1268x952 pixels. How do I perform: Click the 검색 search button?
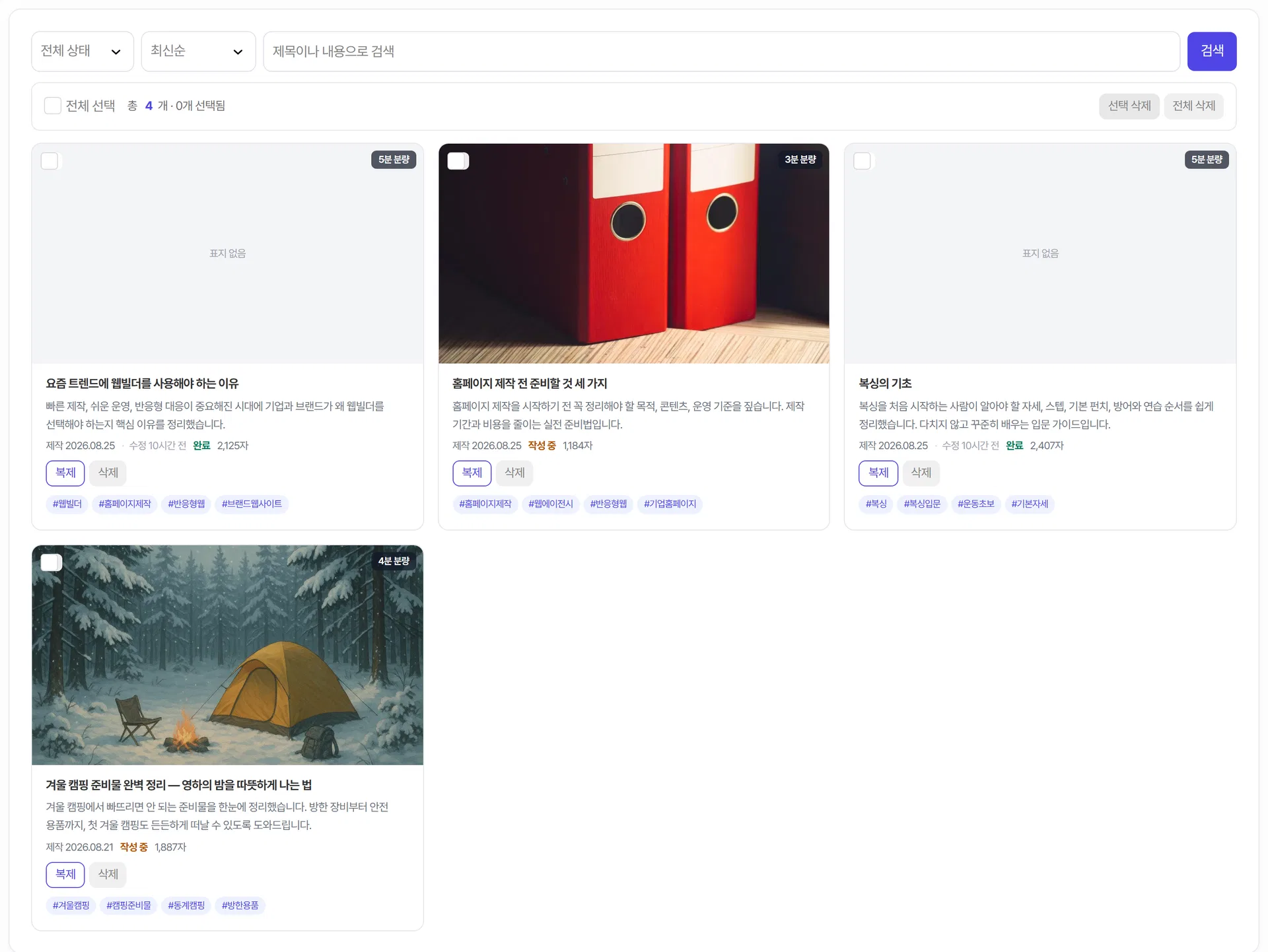[x=1212, y=51]
